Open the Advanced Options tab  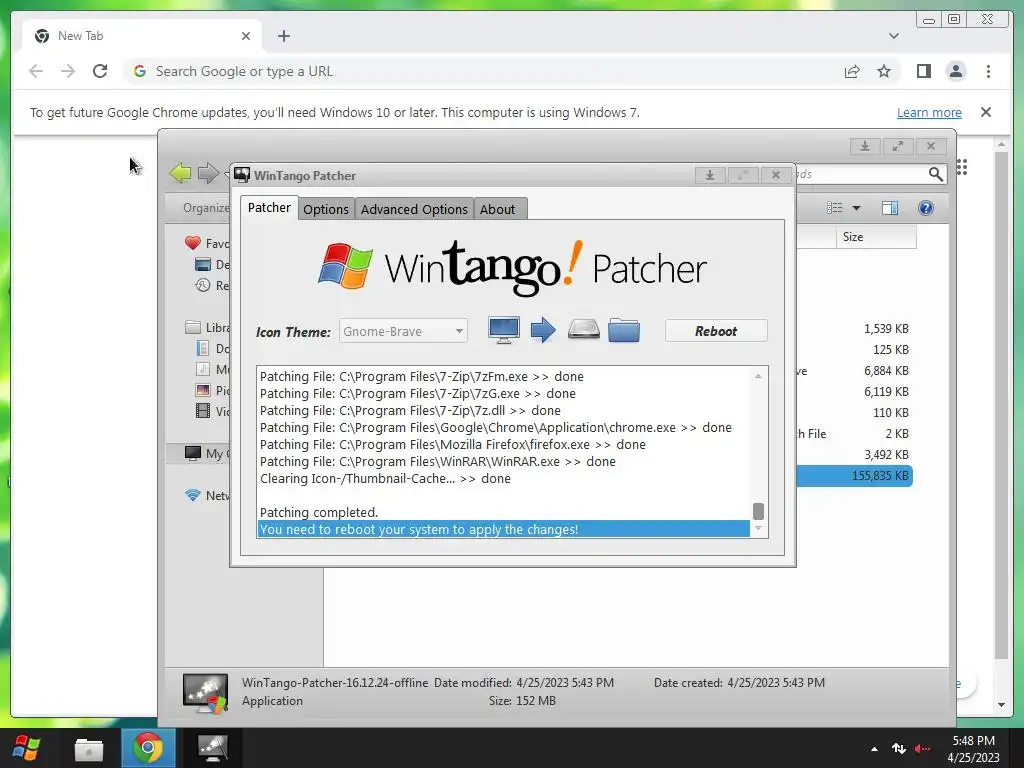[x=414, y=209]
